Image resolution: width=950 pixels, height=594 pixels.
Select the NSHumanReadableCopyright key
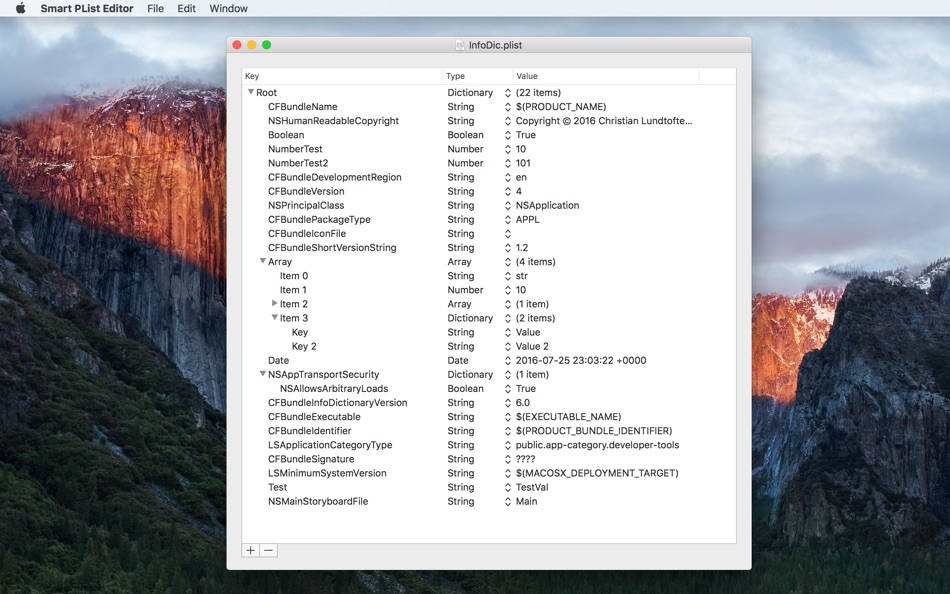click(x=333, y=121)
